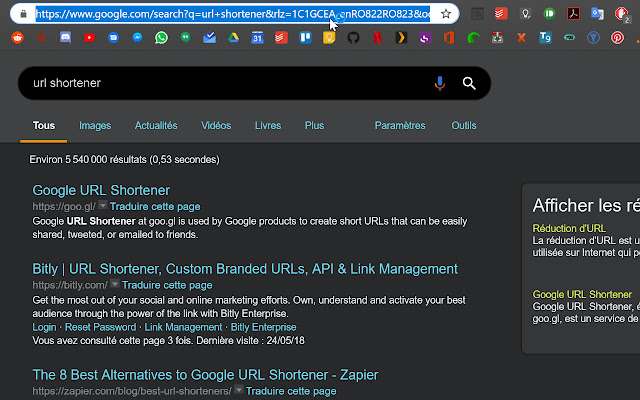Click the Google Translate extension icon
Image resolution: width=640 pixels, height=400 pixels.
598,13
